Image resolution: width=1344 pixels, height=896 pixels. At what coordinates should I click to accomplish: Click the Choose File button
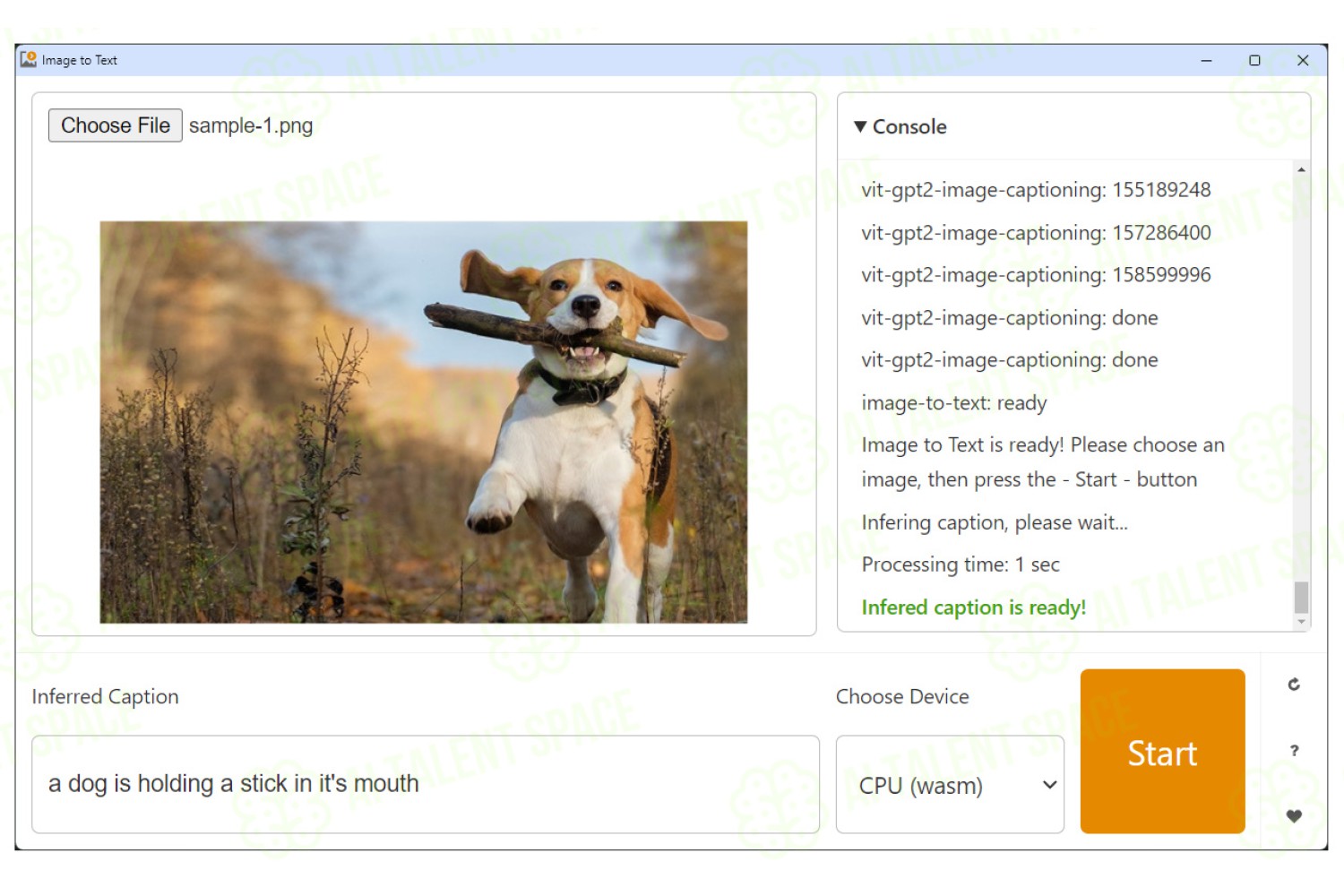point(116,125)
